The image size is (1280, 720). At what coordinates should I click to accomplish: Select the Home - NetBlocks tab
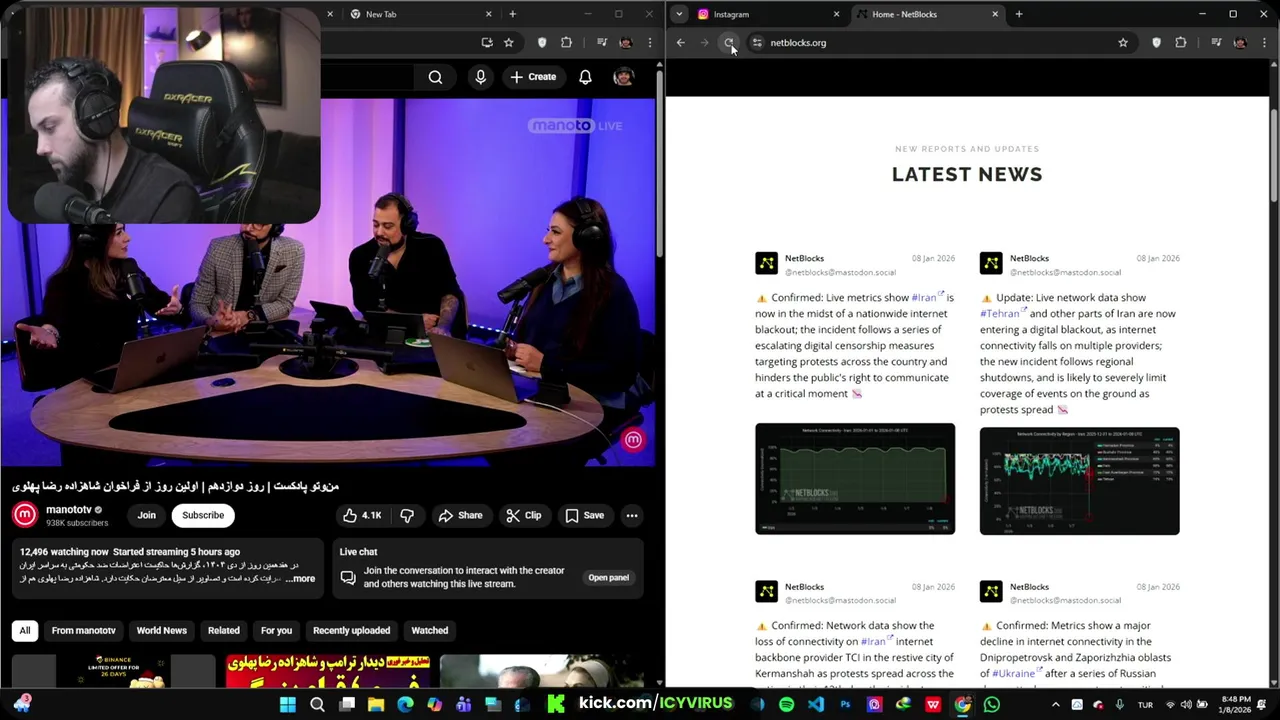pyautogui.click(x=927, y=14)
